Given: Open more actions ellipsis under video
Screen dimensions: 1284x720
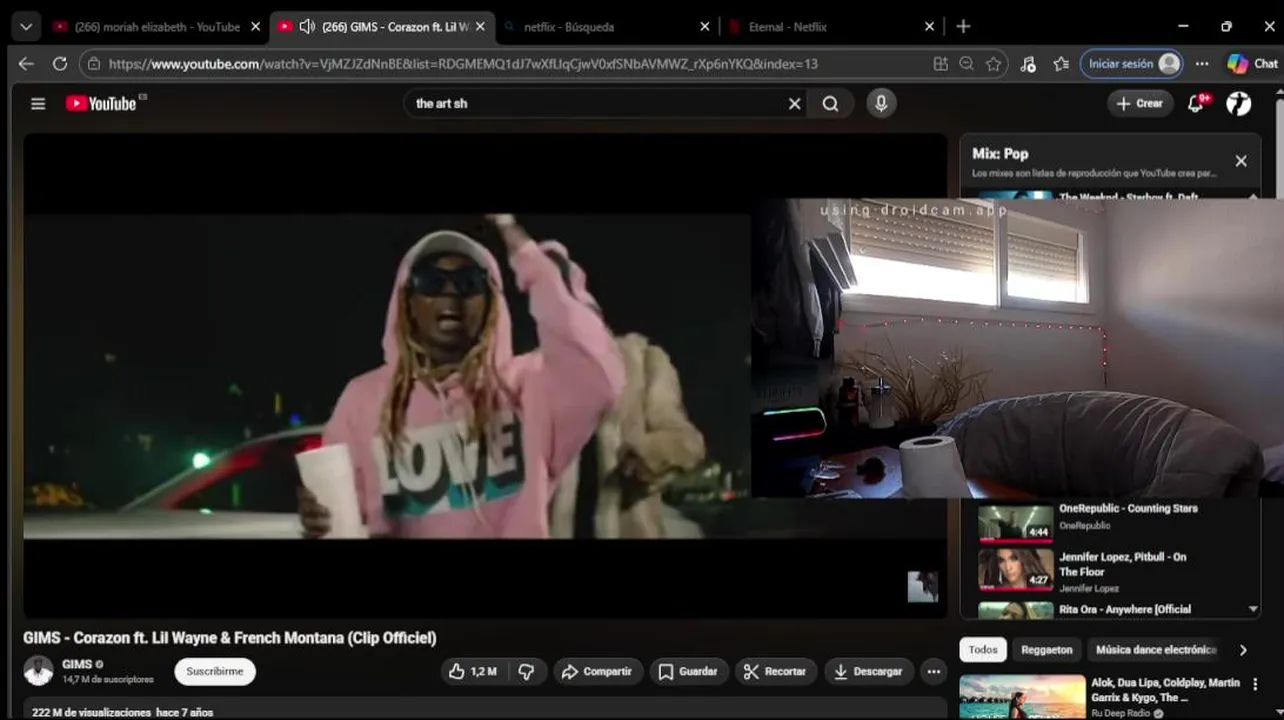Looking at the screenshot, I should [x=934, y=671].
